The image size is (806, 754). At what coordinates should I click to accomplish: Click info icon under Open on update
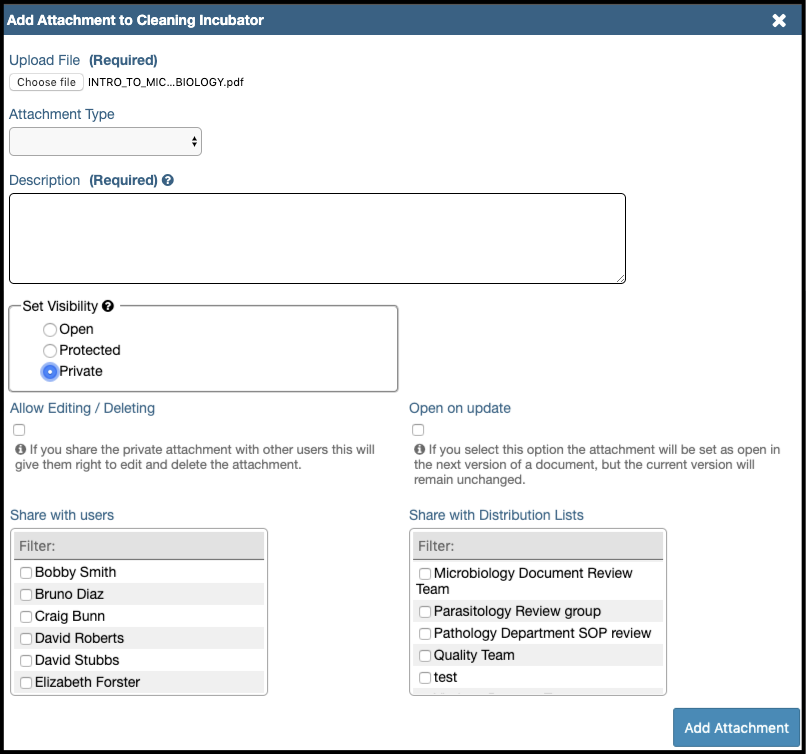419,450
